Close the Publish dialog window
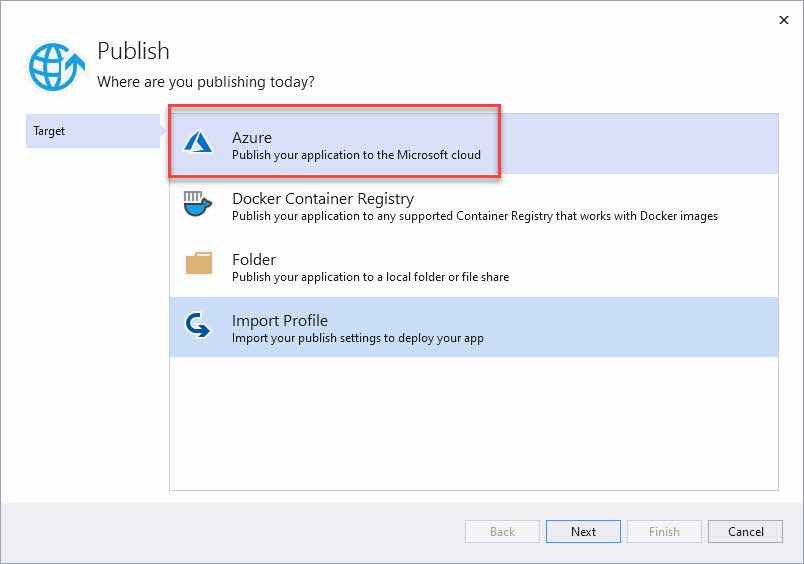 [783, 20]
